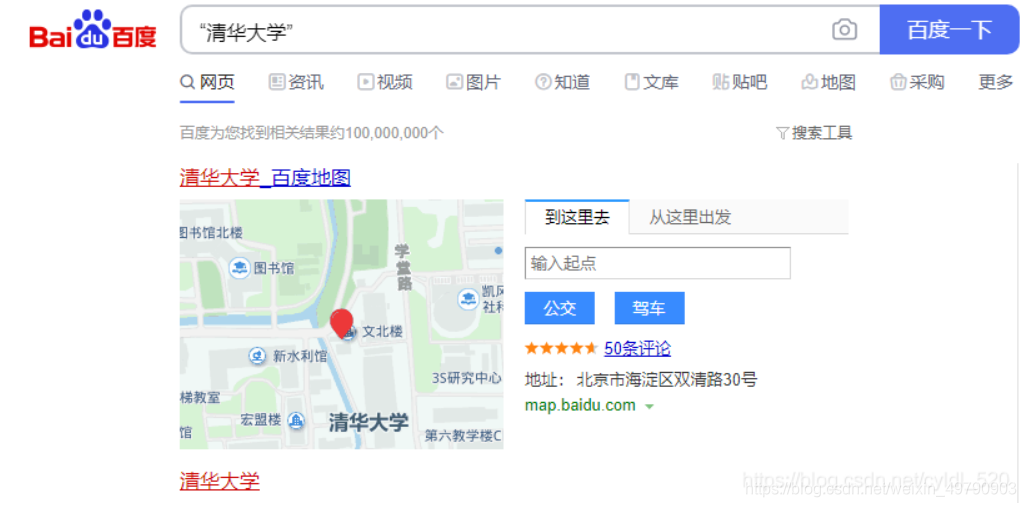Click the 图片 picture icon
The height and width of the screenshot is (507, 1026).
pos(454,82)
